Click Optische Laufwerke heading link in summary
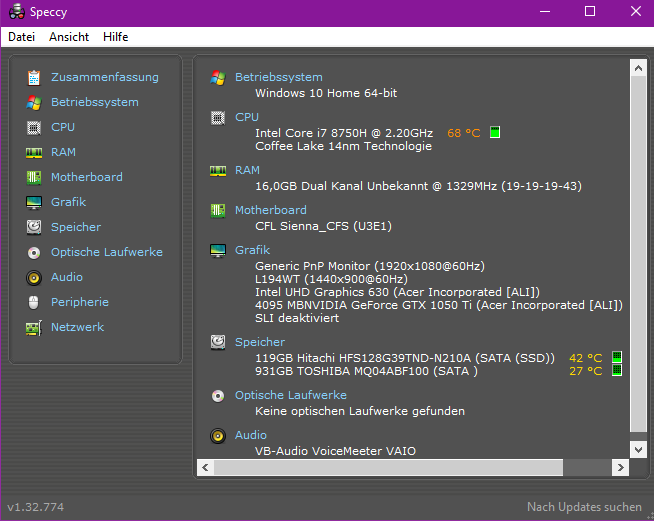 (291, 395)
